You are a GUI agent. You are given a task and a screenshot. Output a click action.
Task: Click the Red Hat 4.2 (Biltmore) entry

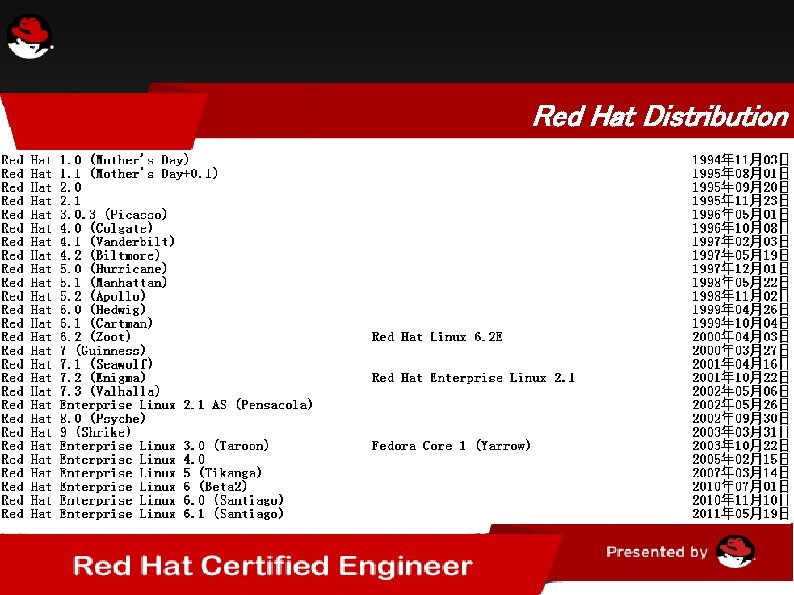(81, 255)
